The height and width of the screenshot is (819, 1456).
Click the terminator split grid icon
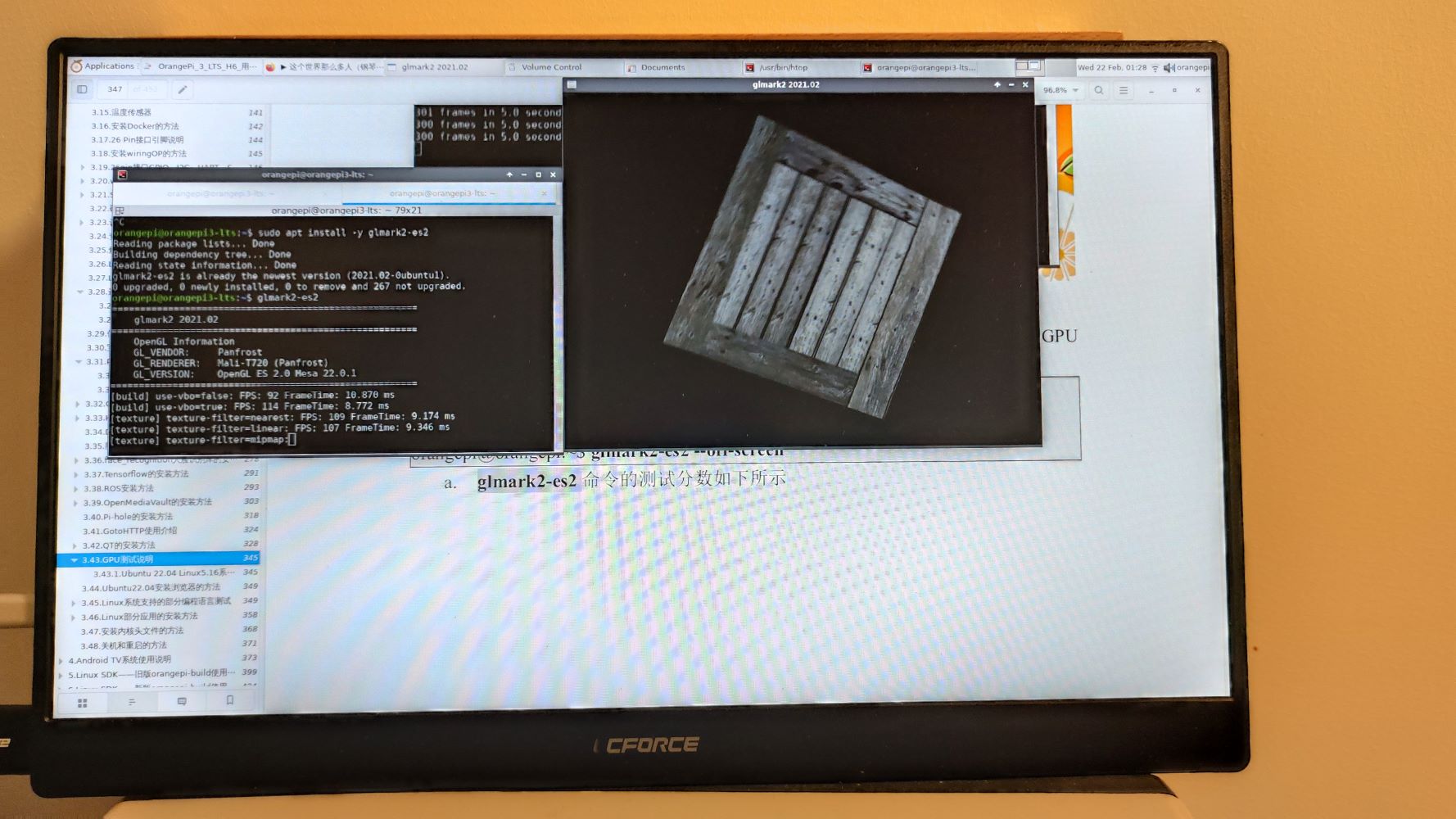(120, 210)
